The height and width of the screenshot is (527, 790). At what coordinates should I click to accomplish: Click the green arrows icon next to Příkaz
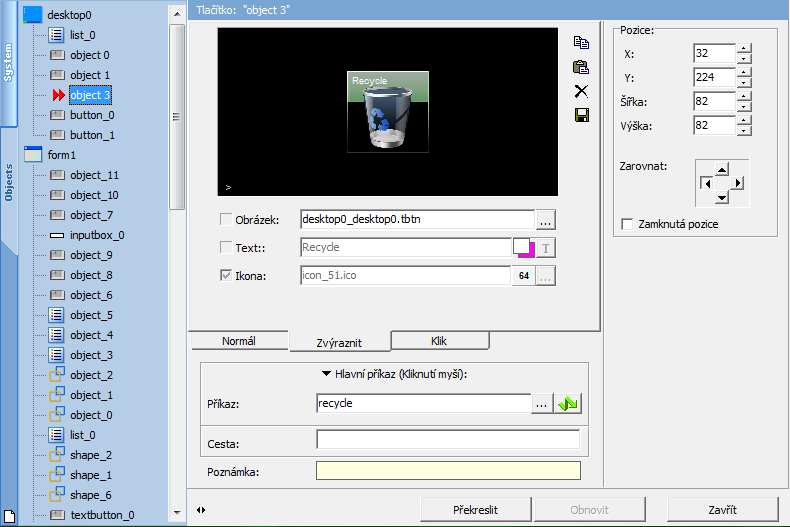pyautogui.click(x=568, y=404)
